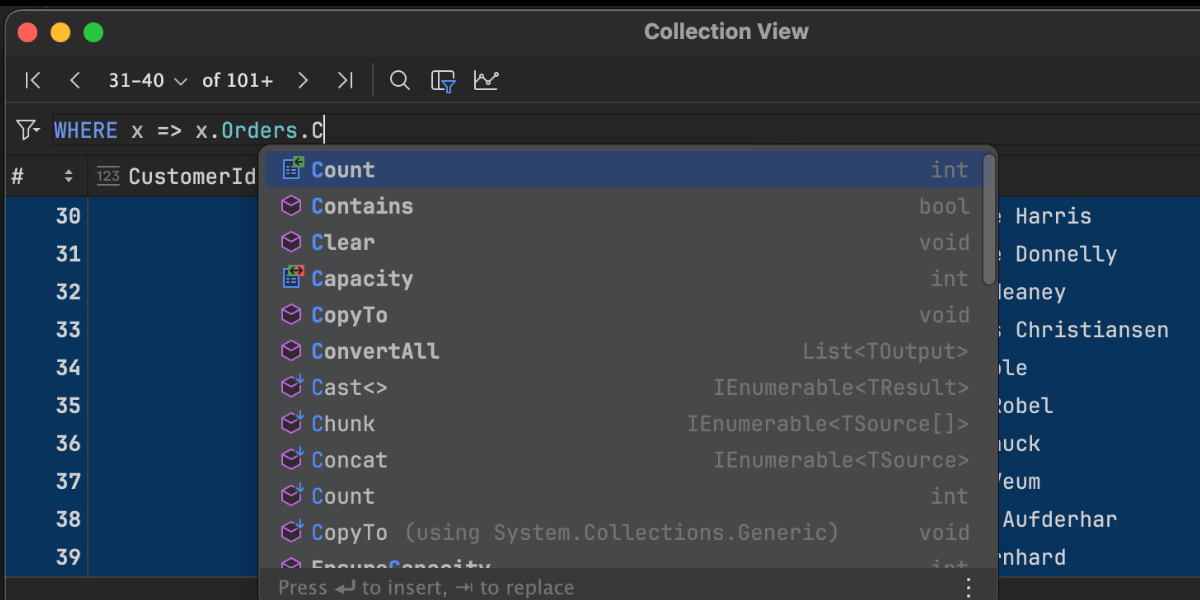Select the Count property suggestion
The height and width of the screenshot is (600, 1200).
click(343, 170)
